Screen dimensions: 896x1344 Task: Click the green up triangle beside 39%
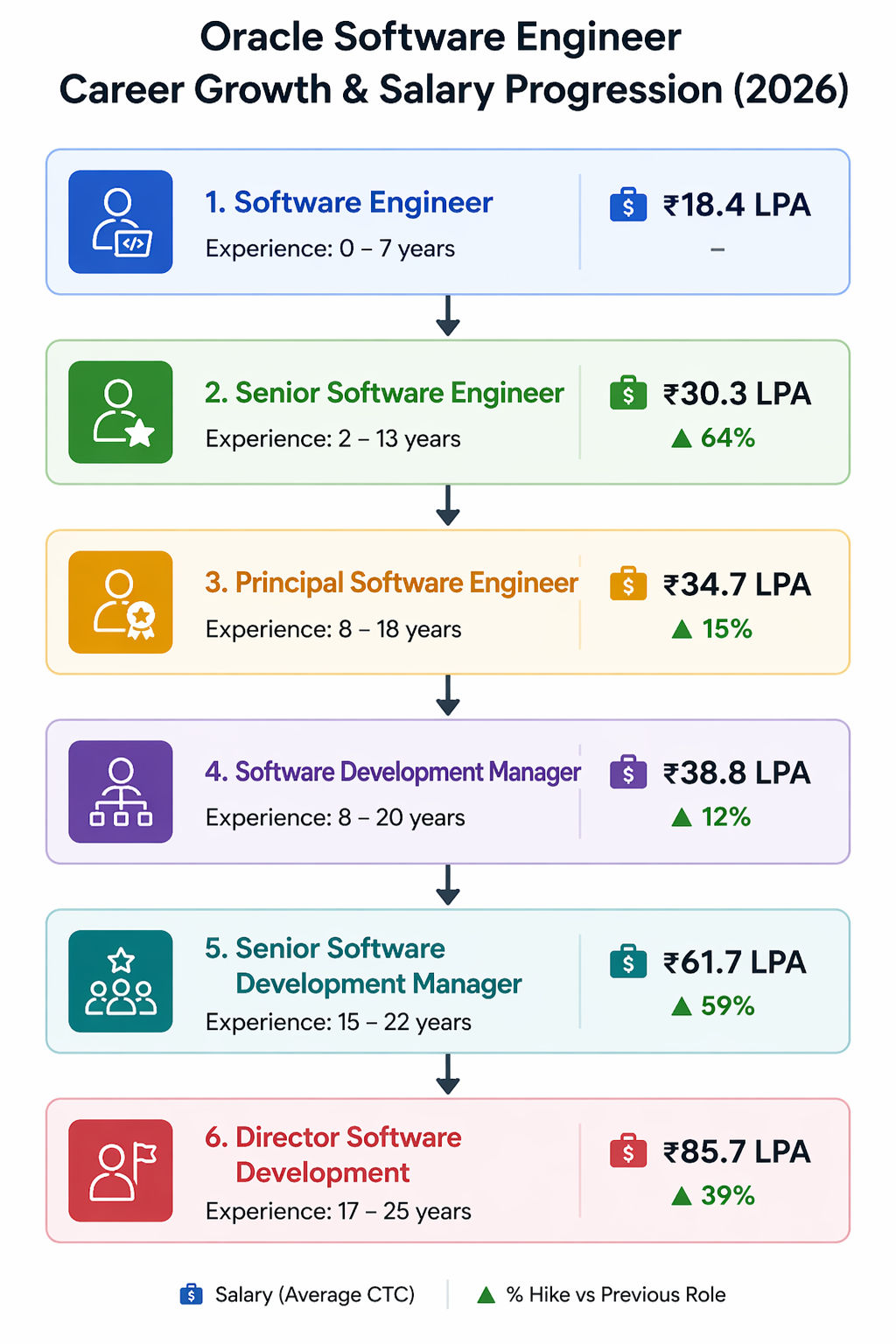[682, 1196]
